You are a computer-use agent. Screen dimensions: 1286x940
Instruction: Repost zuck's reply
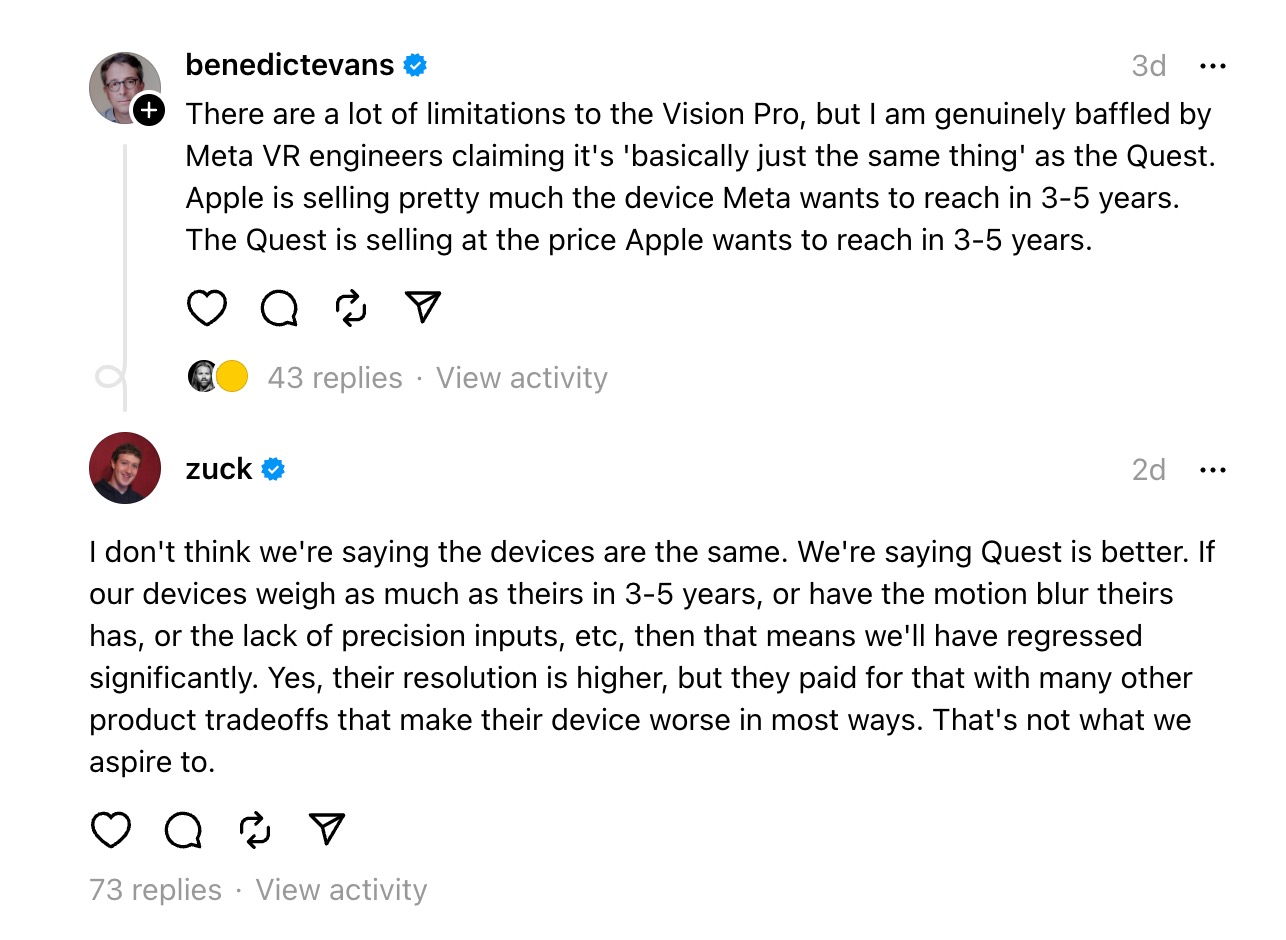point(255,830)
